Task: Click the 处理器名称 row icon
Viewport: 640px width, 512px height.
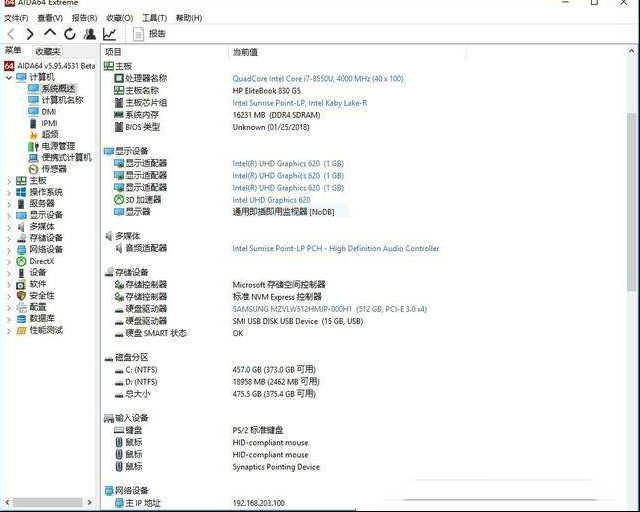Action: pyautogui.click(x=119, y=78)
